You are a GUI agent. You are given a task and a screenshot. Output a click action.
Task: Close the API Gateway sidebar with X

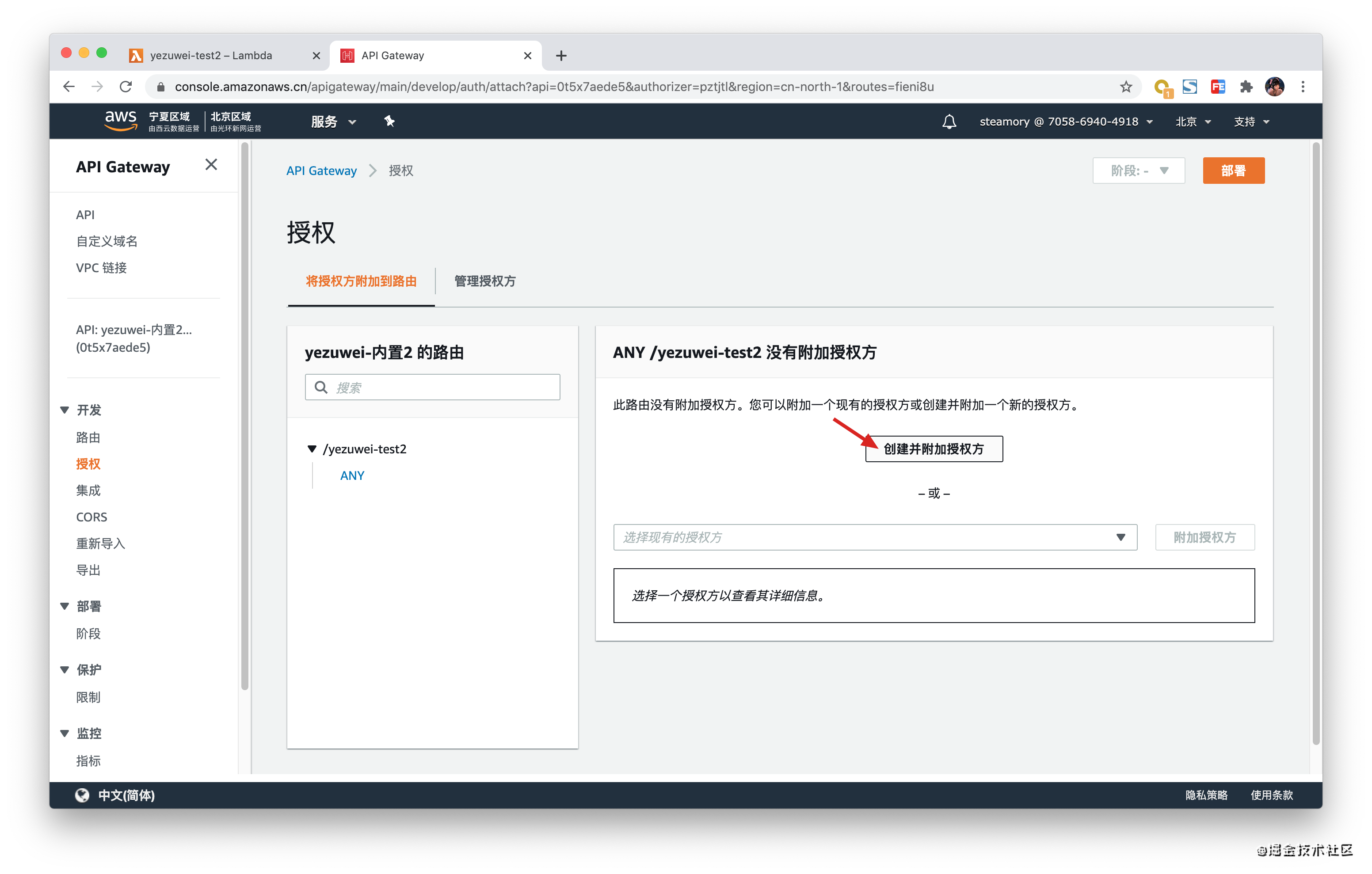(x=211, y=165)
